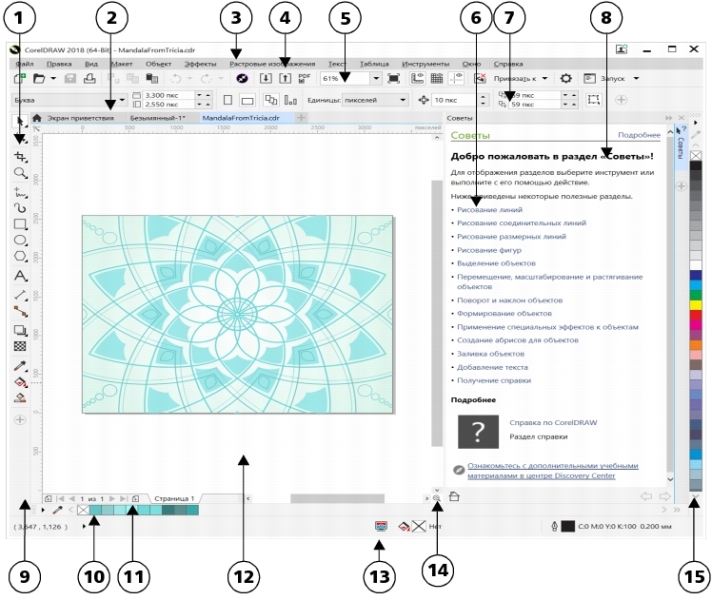The height and width of the screenshot is (600, 712).
Task: Expand the 'Привязать к' snap-to dropdown
Action: [x=545, y=78]
